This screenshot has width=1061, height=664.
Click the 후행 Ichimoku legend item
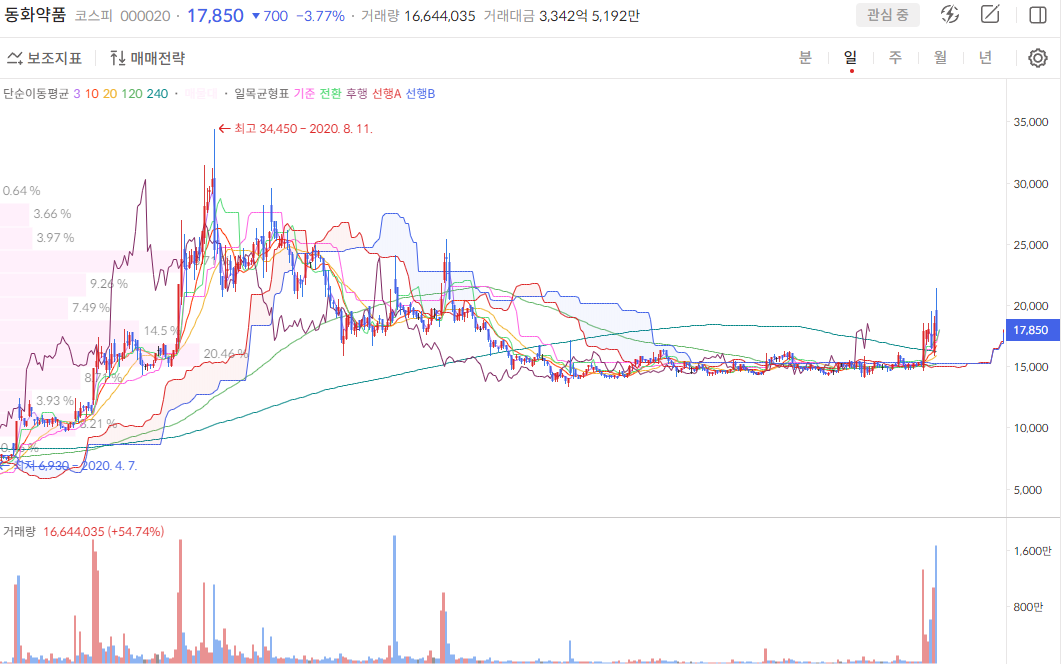click(357, 93)
